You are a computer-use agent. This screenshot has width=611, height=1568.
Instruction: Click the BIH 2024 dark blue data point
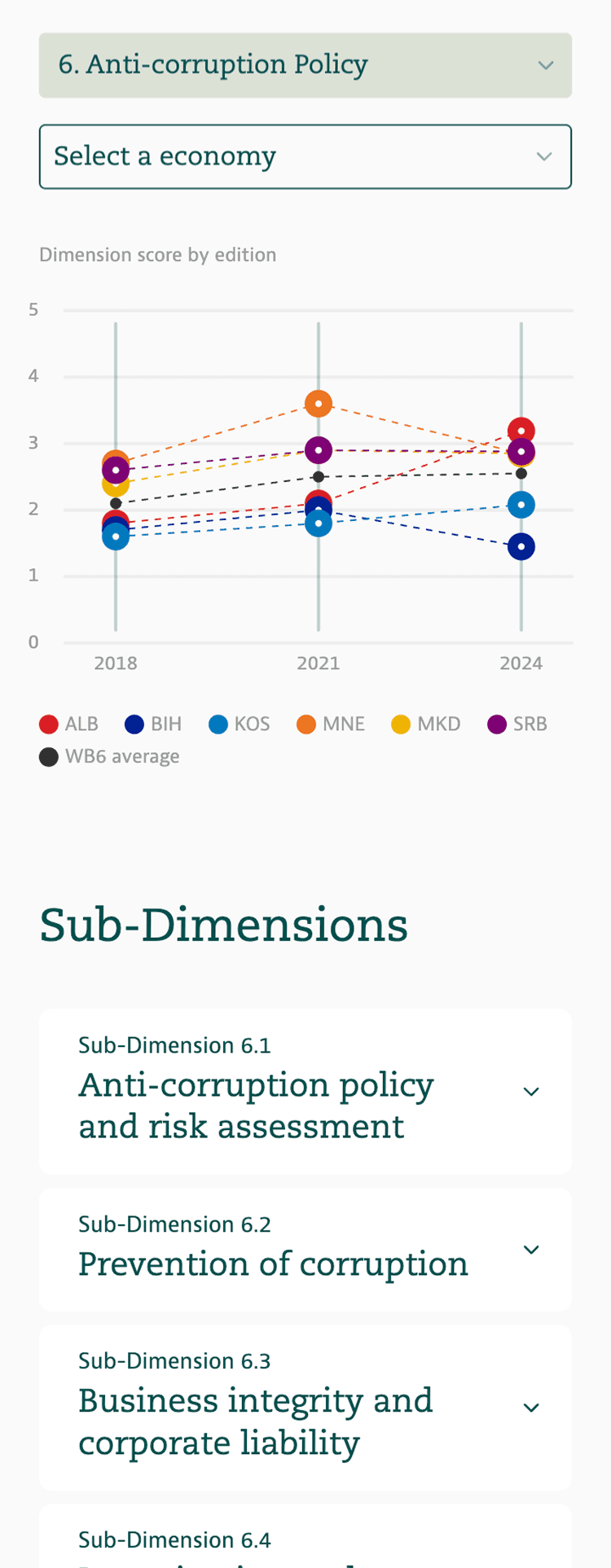coord(521,546)
